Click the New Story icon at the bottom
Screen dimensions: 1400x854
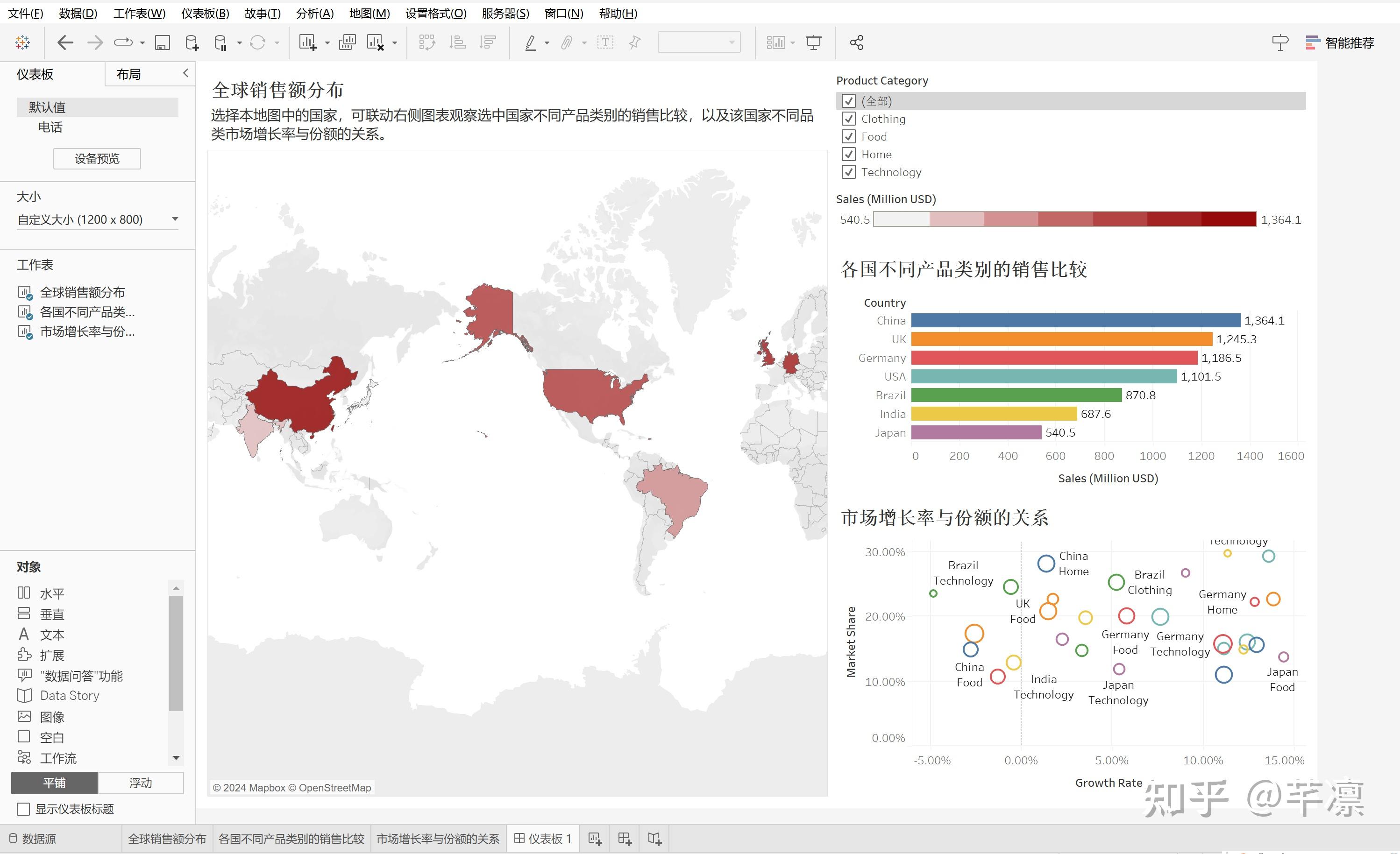point(654,838)
